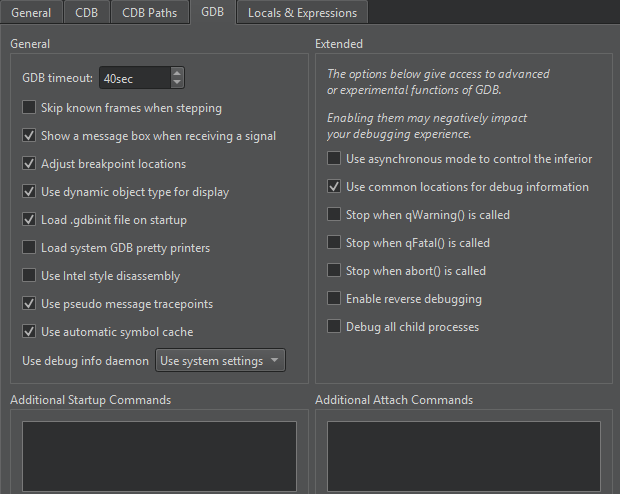Decrease GDB timeout with down arrow
The height and width of the screenshot is (494, 620).
(x=177, y=83)
